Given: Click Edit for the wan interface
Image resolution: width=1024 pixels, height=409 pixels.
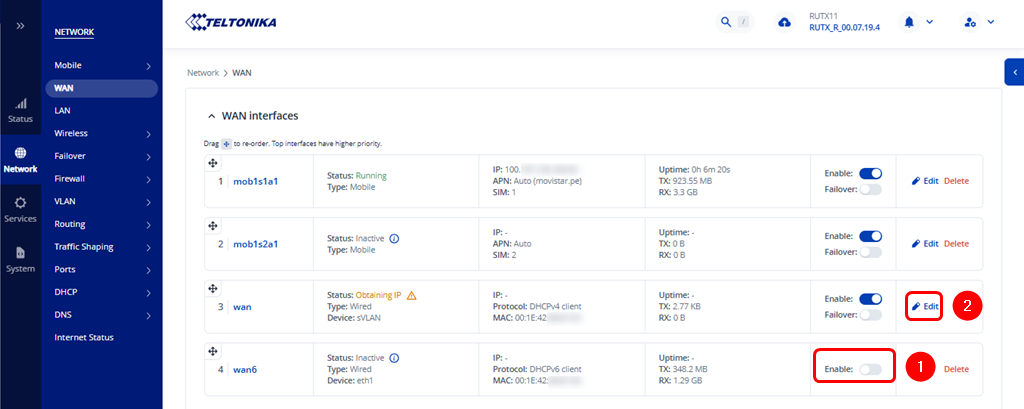Looking at the screenshot, I should tap(925, 306).
